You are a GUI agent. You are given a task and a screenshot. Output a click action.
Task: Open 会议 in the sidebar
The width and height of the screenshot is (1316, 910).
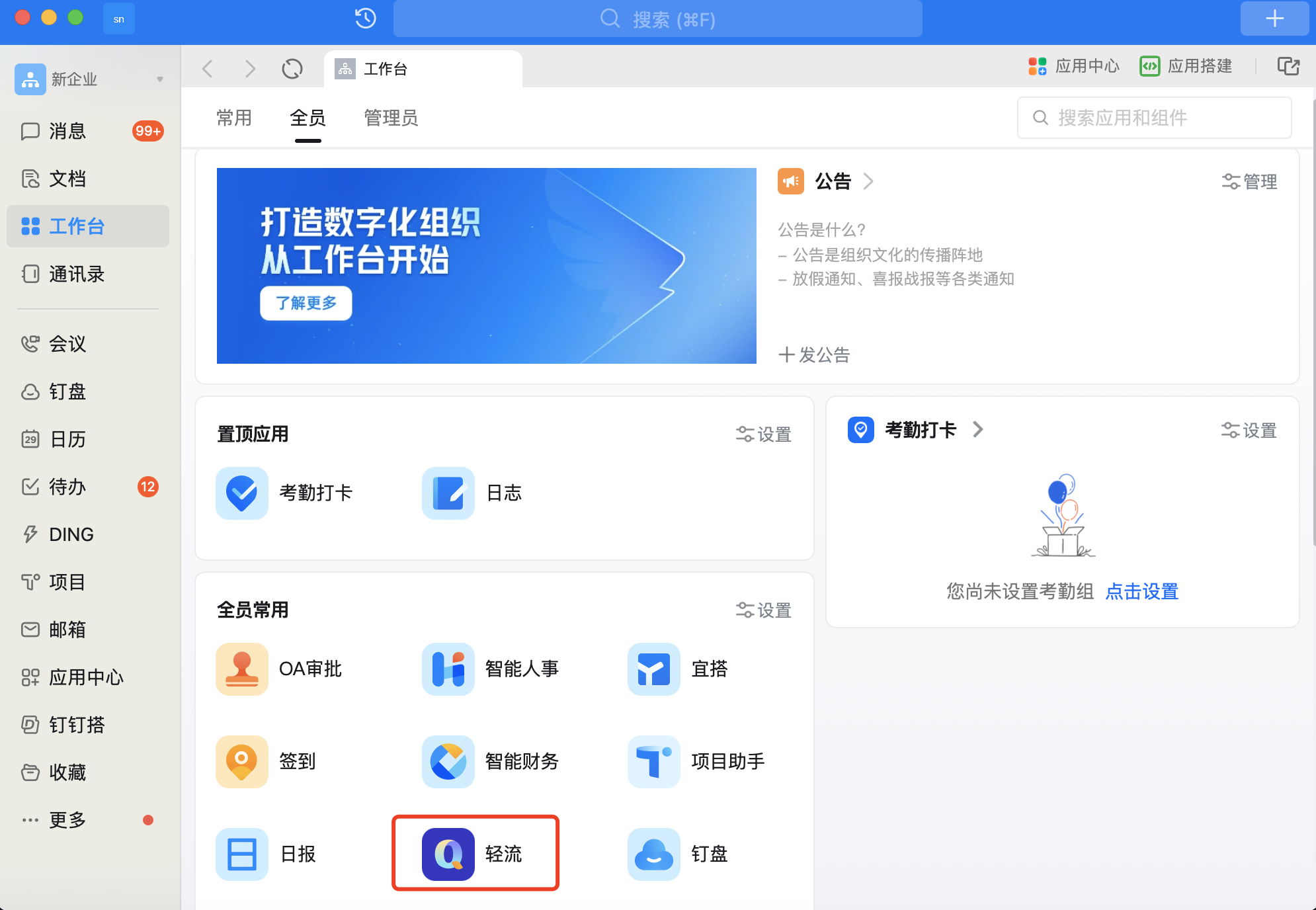coord(88,344)
